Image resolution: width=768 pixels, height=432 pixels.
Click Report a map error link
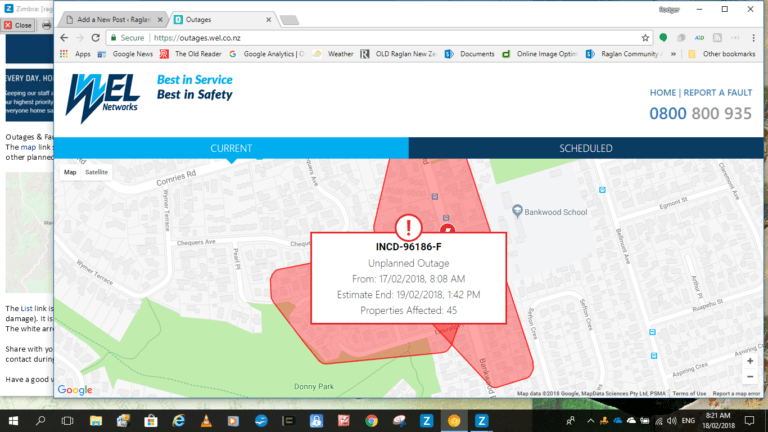(x=736, y=393)
